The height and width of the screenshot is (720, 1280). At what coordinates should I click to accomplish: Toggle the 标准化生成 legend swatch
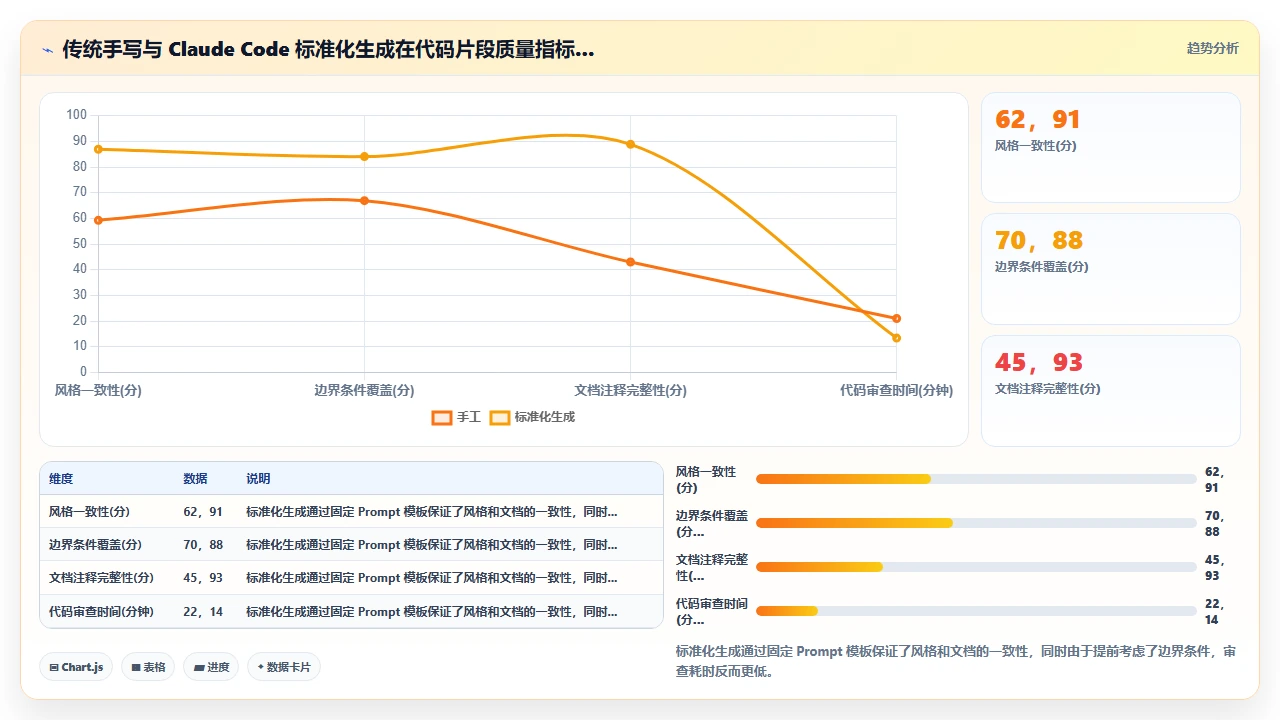pos(500,417)
